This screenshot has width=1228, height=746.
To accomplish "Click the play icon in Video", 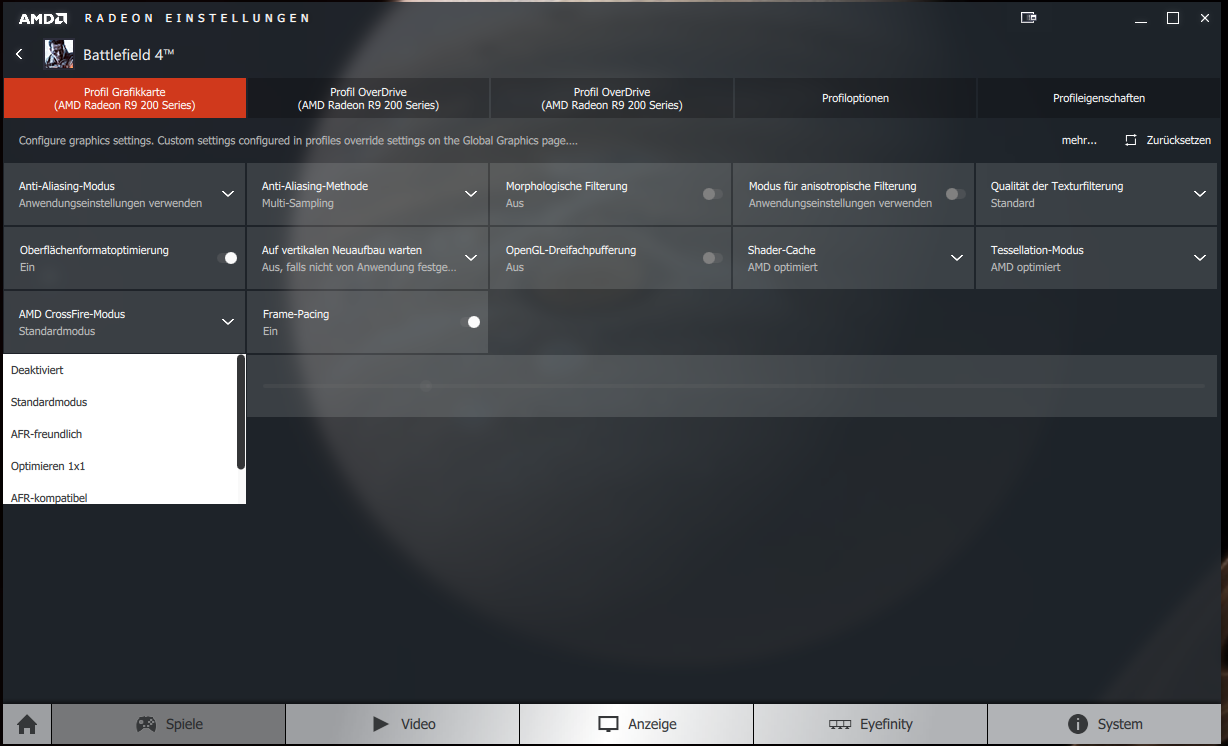I will (x=380, y=724).
